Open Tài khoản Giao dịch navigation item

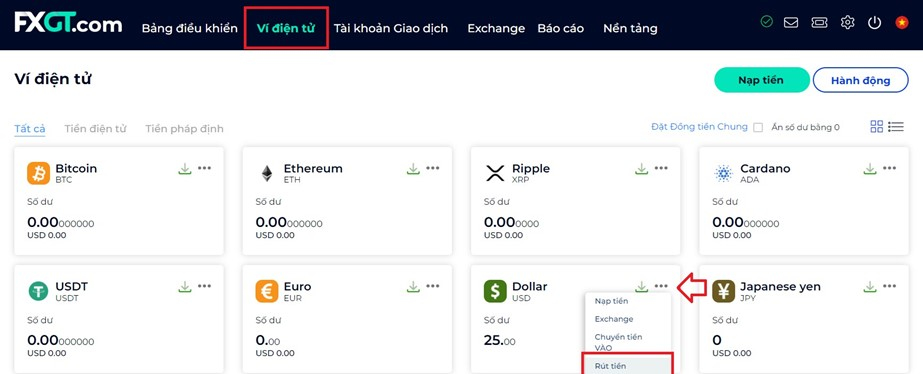pyautogui.click(x=391, y=28)
